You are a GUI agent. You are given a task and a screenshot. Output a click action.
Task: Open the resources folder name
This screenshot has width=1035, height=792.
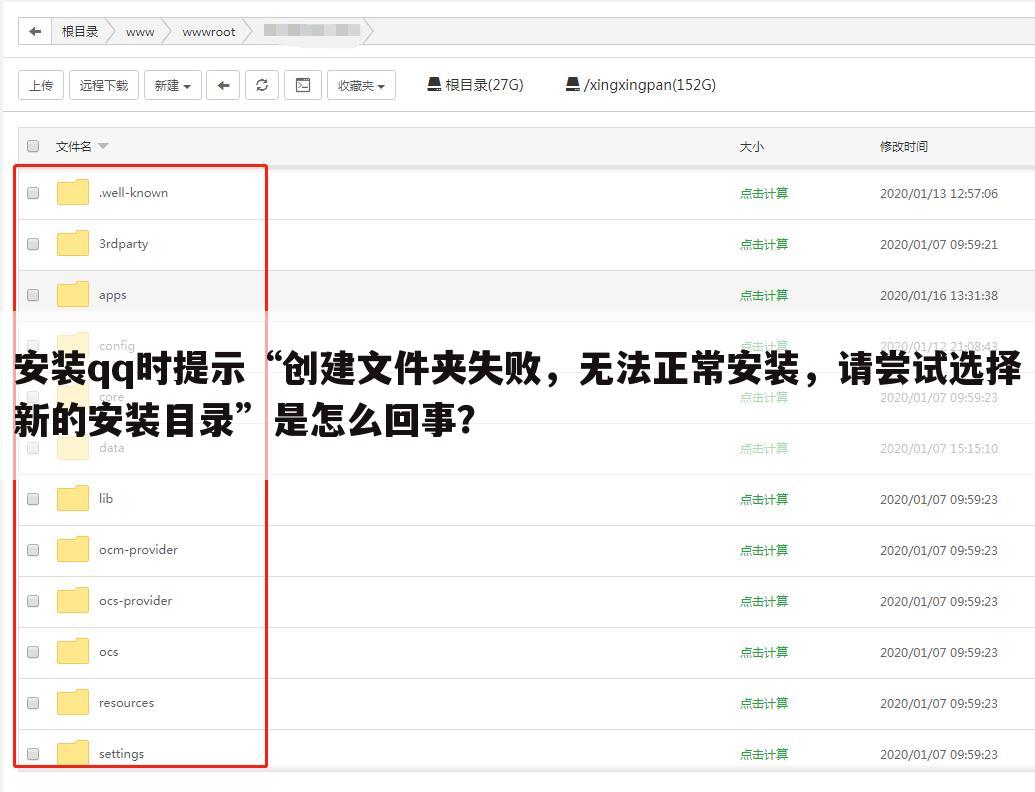click(126, 703)
